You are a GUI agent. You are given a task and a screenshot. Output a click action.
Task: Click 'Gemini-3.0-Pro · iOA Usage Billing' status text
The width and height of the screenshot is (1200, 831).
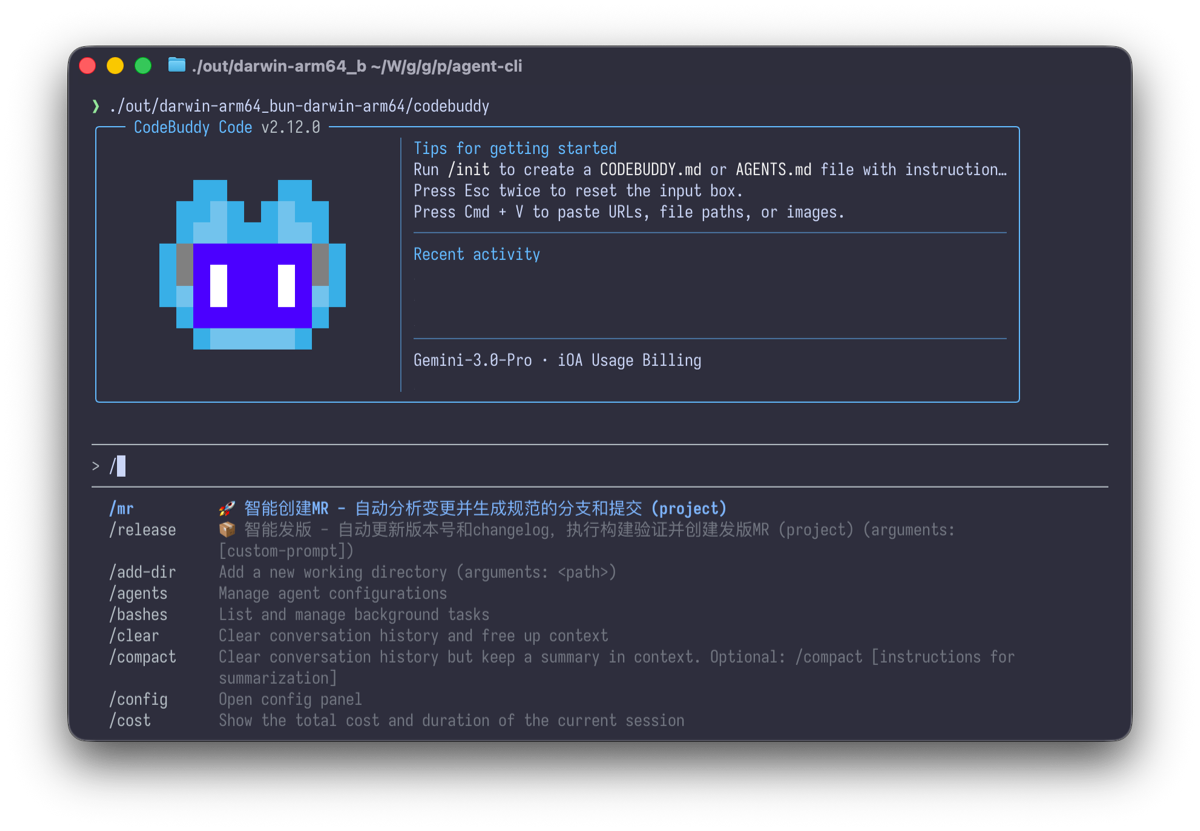click(557, 360)
